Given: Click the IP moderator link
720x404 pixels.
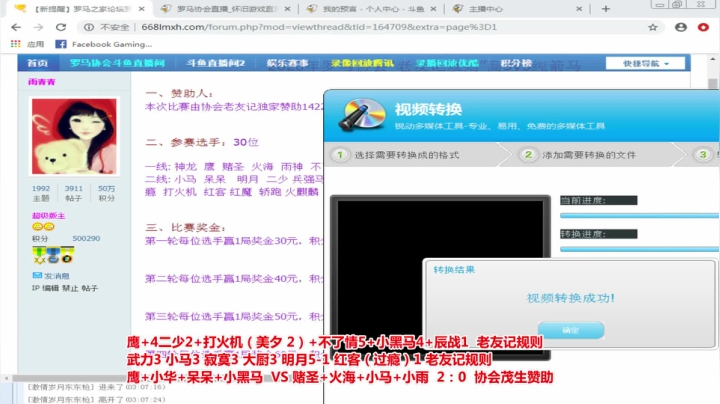Looking at the screenshot, I should point(35,288).
